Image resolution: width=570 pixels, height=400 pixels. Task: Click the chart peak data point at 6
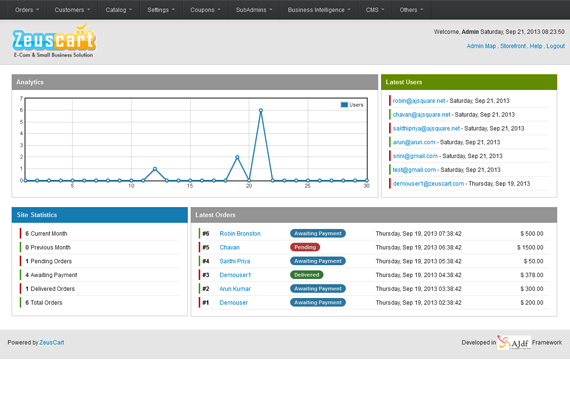[x=261, y=110]
